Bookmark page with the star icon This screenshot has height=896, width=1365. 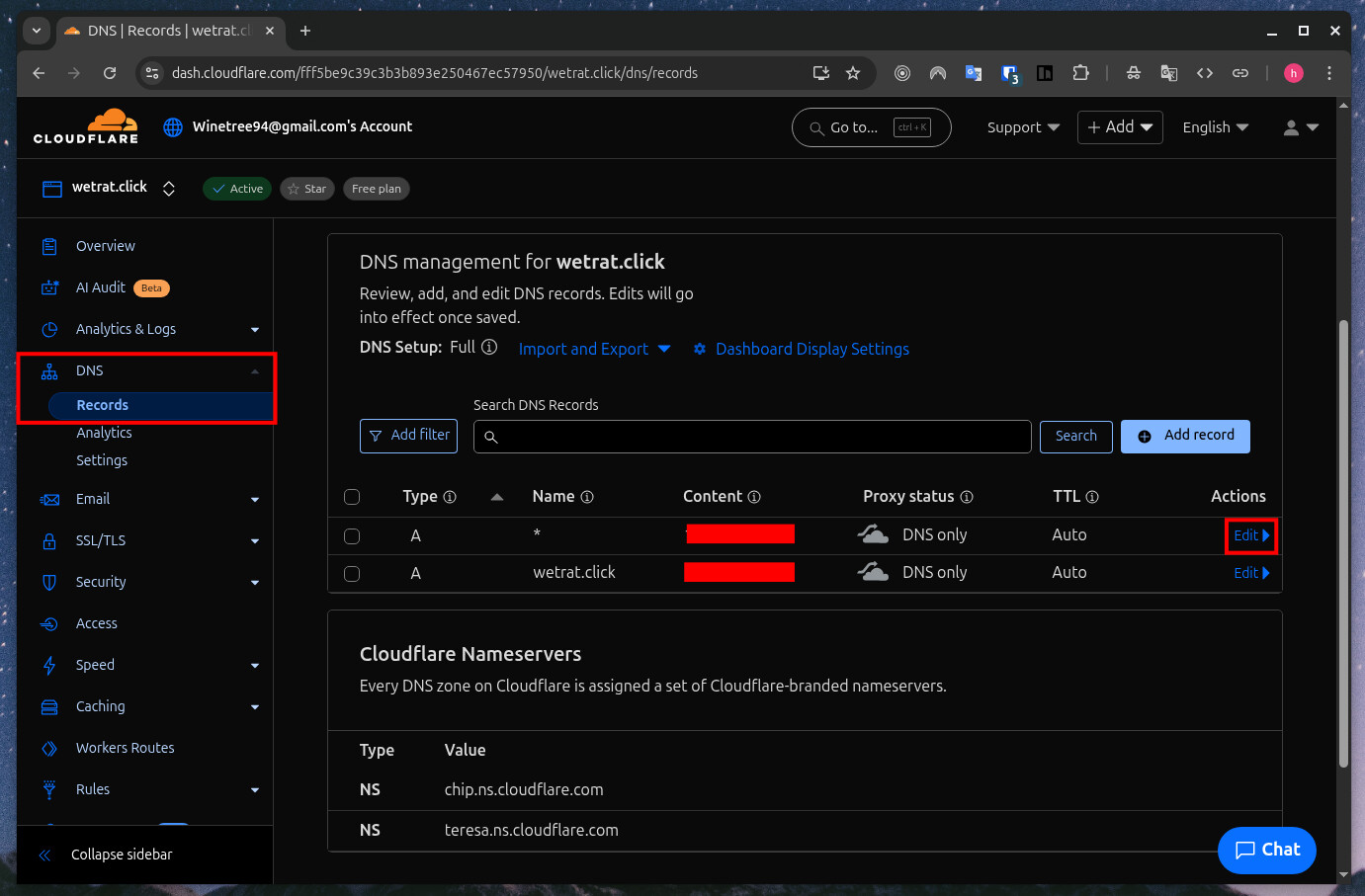853,73
